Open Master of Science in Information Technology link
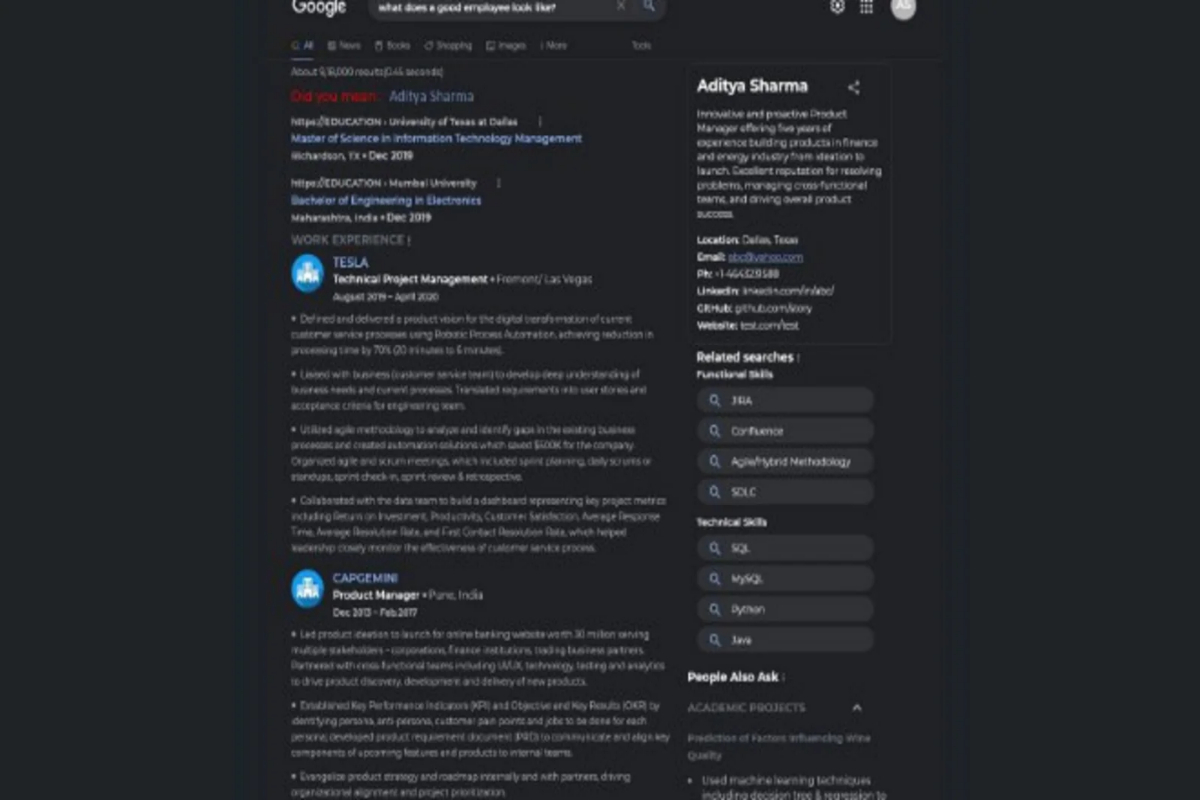 (436, 139)
